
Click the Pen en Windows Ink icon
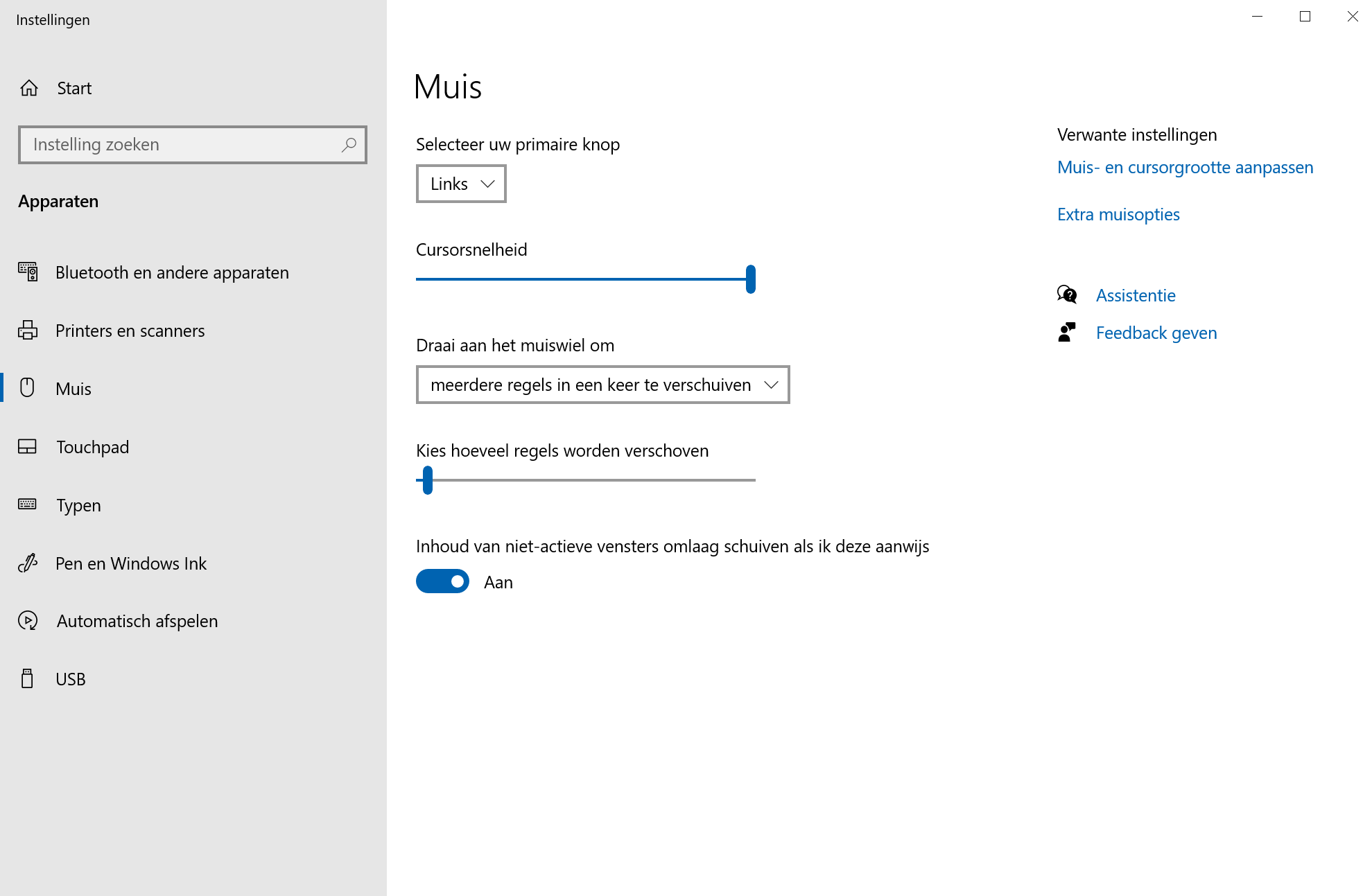coord(28,563)
